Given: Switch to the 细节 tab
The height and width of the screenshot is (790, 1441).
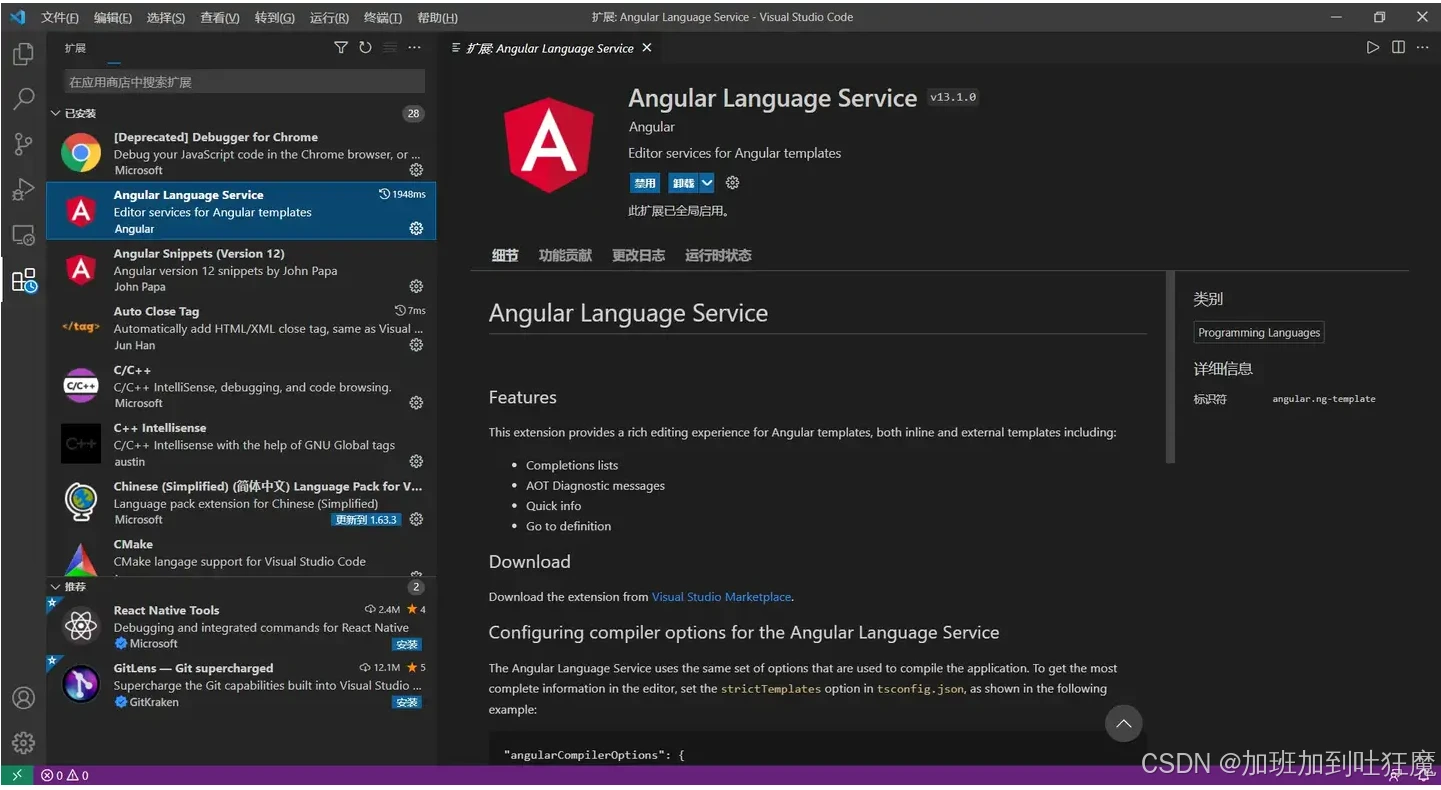Looking at the screenshot, I should (505, 255).
